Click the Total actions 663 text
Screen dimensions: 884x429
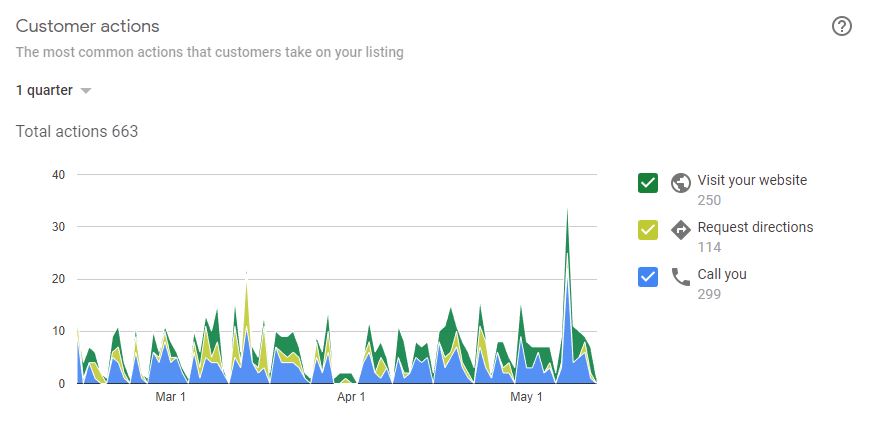(77, 132)
